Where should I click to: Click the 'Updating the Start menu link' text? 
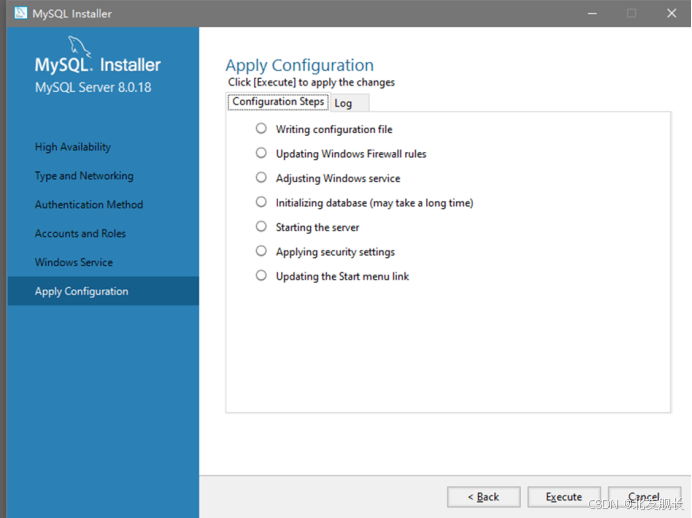click(x=342, y=276)
